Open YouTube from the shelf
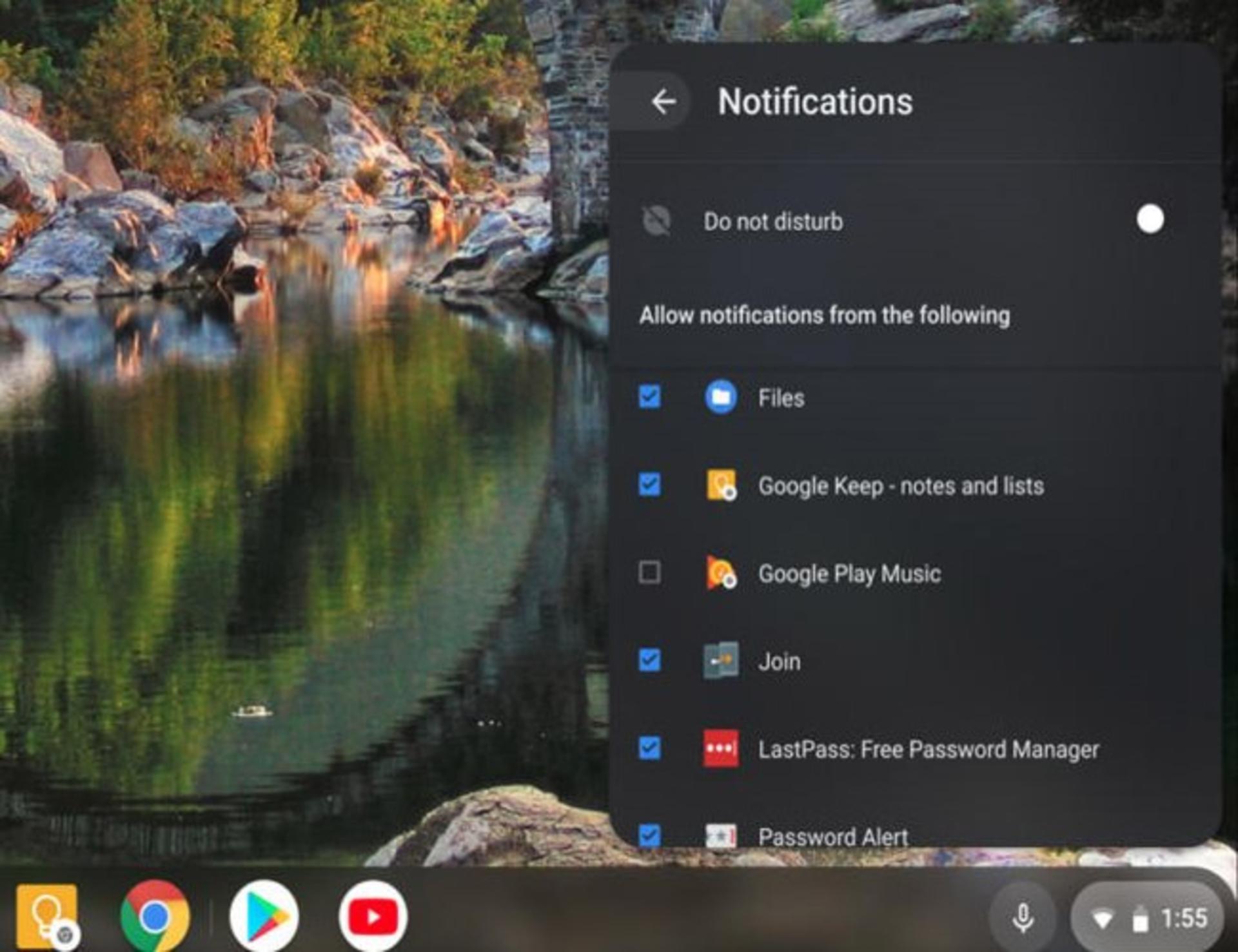 373,916
